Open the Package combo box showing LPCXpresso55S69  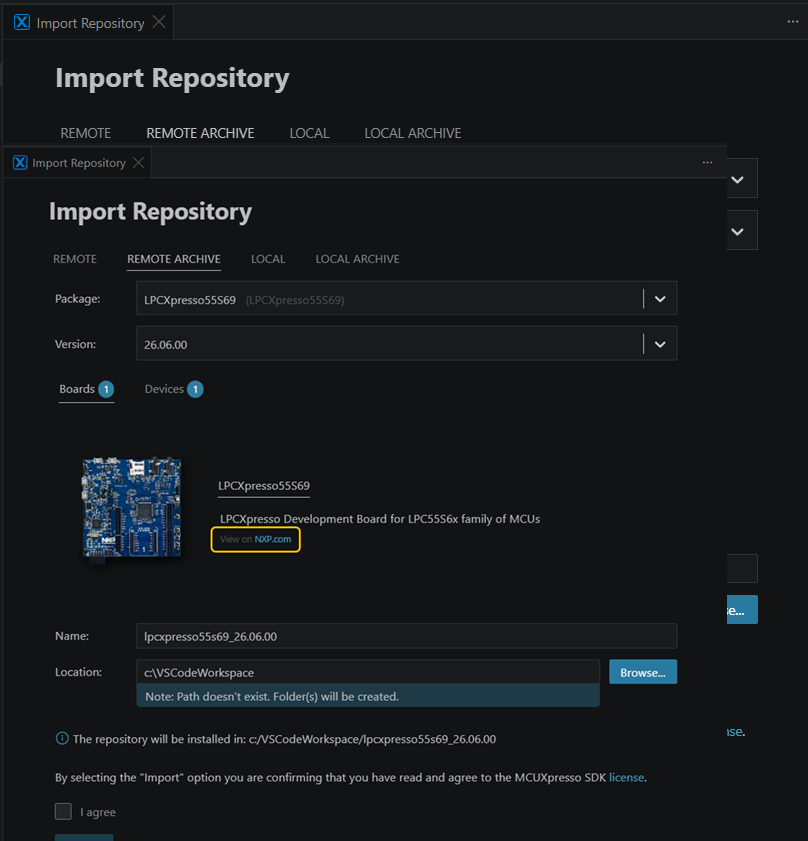coord(407,298)
